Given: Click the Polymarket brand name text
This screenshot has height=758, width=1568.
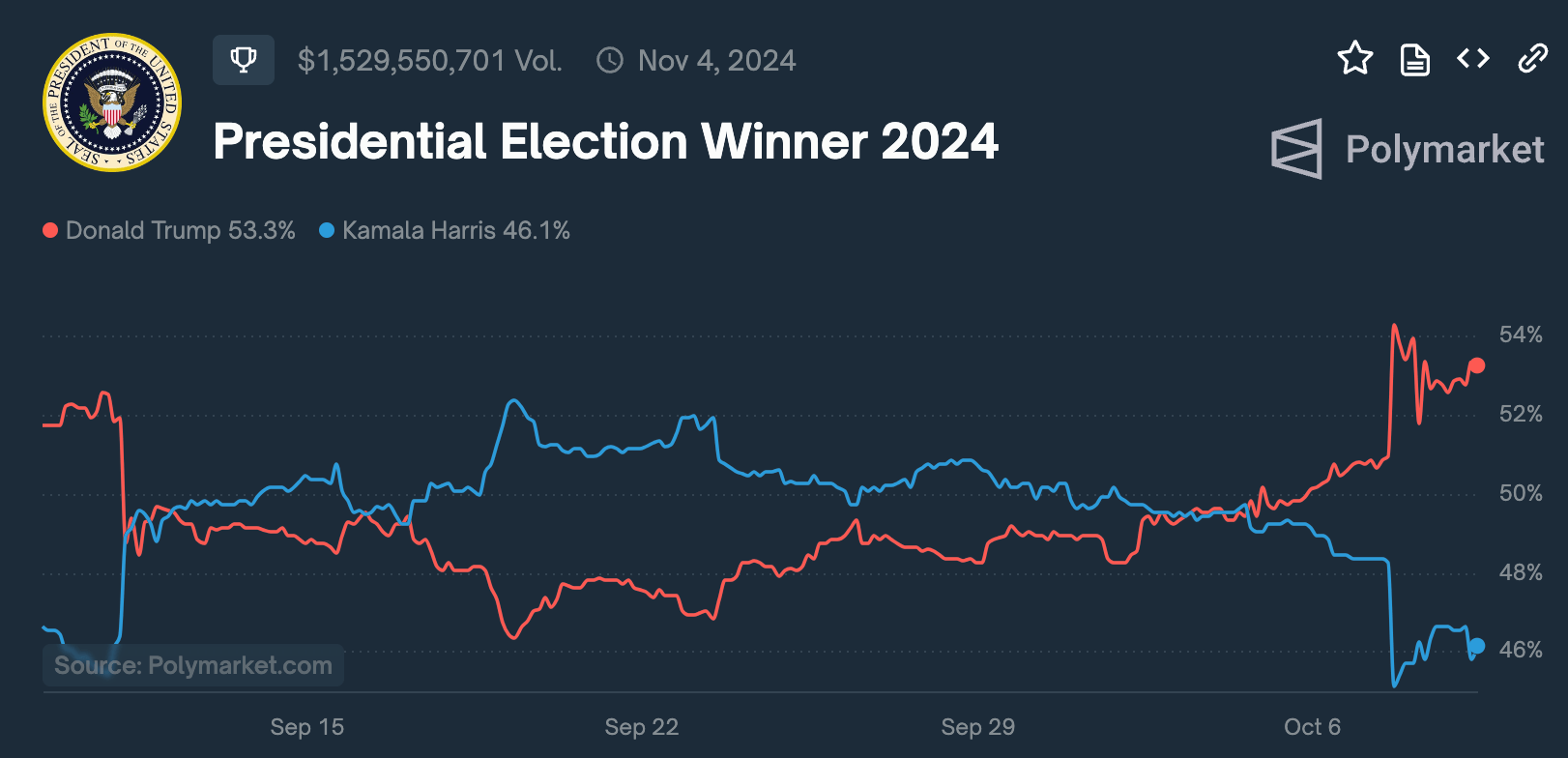Looking at the screenshot, I should (1444, 150).
